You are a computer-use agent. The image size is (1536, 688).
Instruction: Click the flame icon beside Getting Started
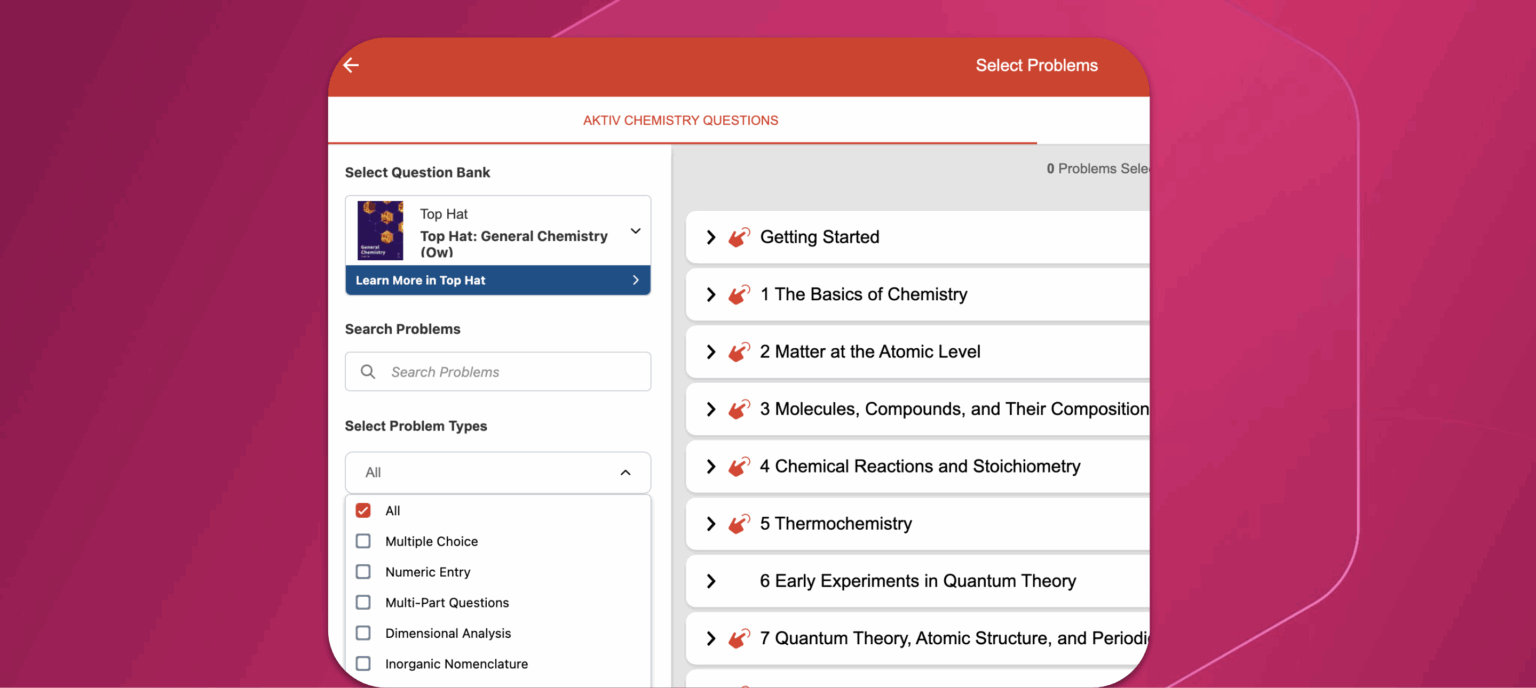[738, 237]
